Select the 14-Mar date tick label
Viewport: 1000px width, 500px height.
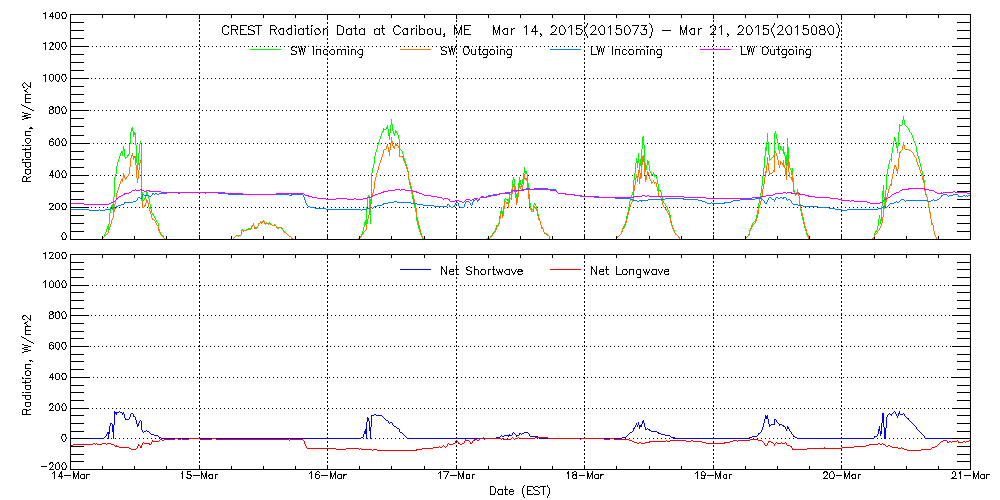coord(72,476)
